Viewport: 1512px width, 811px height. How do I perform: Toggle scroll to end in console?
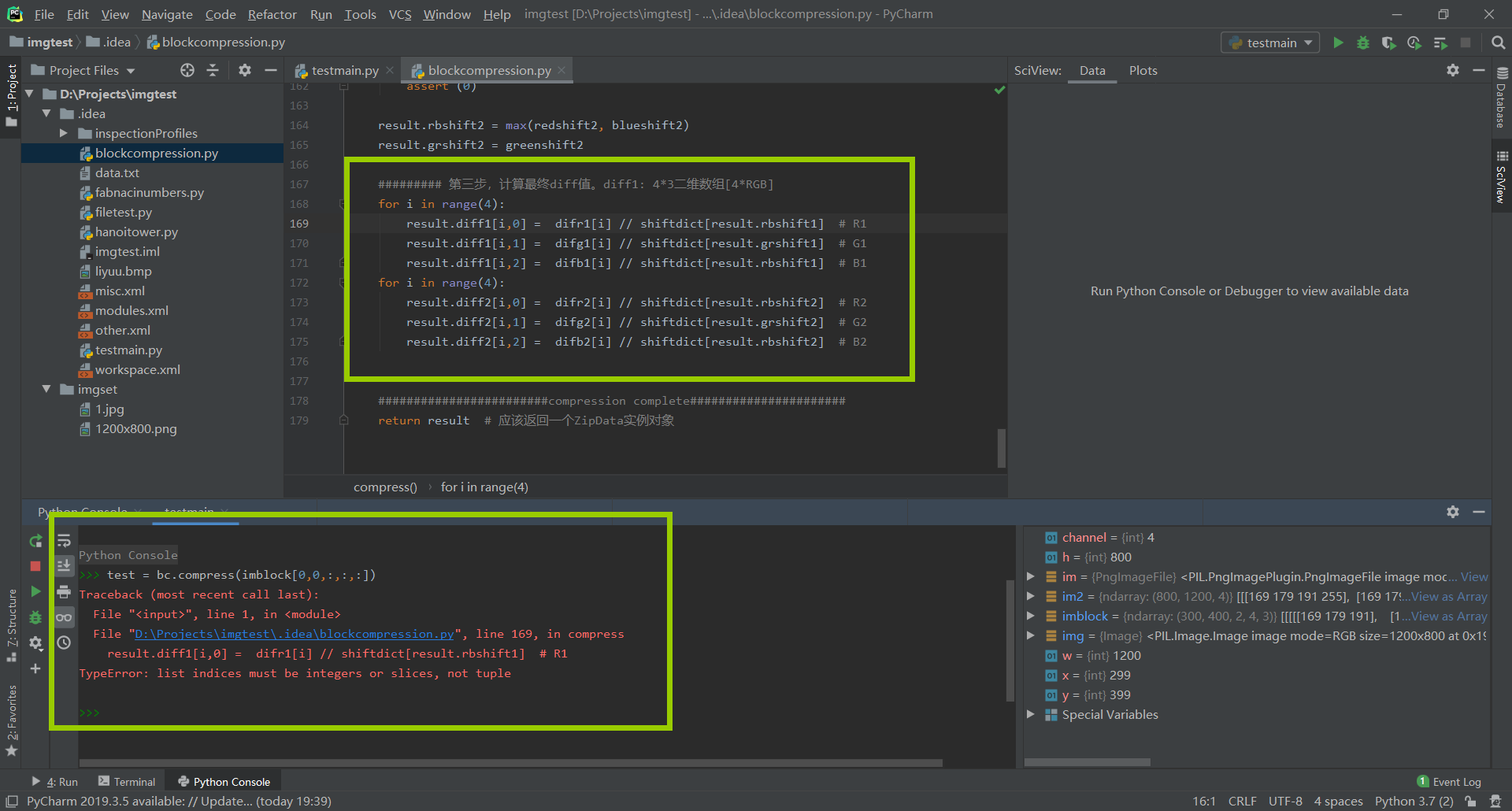[x=64, y=566]
